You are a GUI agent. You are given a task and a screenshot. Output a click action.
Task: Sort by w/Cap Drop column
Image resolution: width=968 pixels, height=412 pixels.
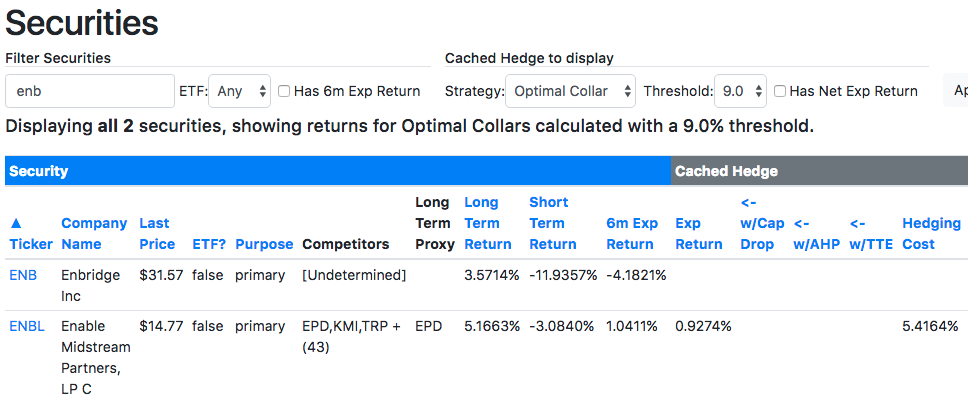pos(762,223)
